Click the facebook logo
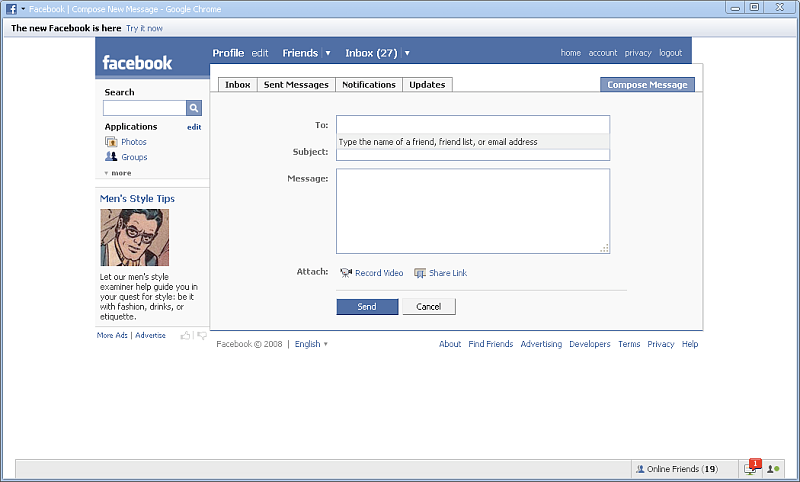The image size is (800, 482). (137, 63)
